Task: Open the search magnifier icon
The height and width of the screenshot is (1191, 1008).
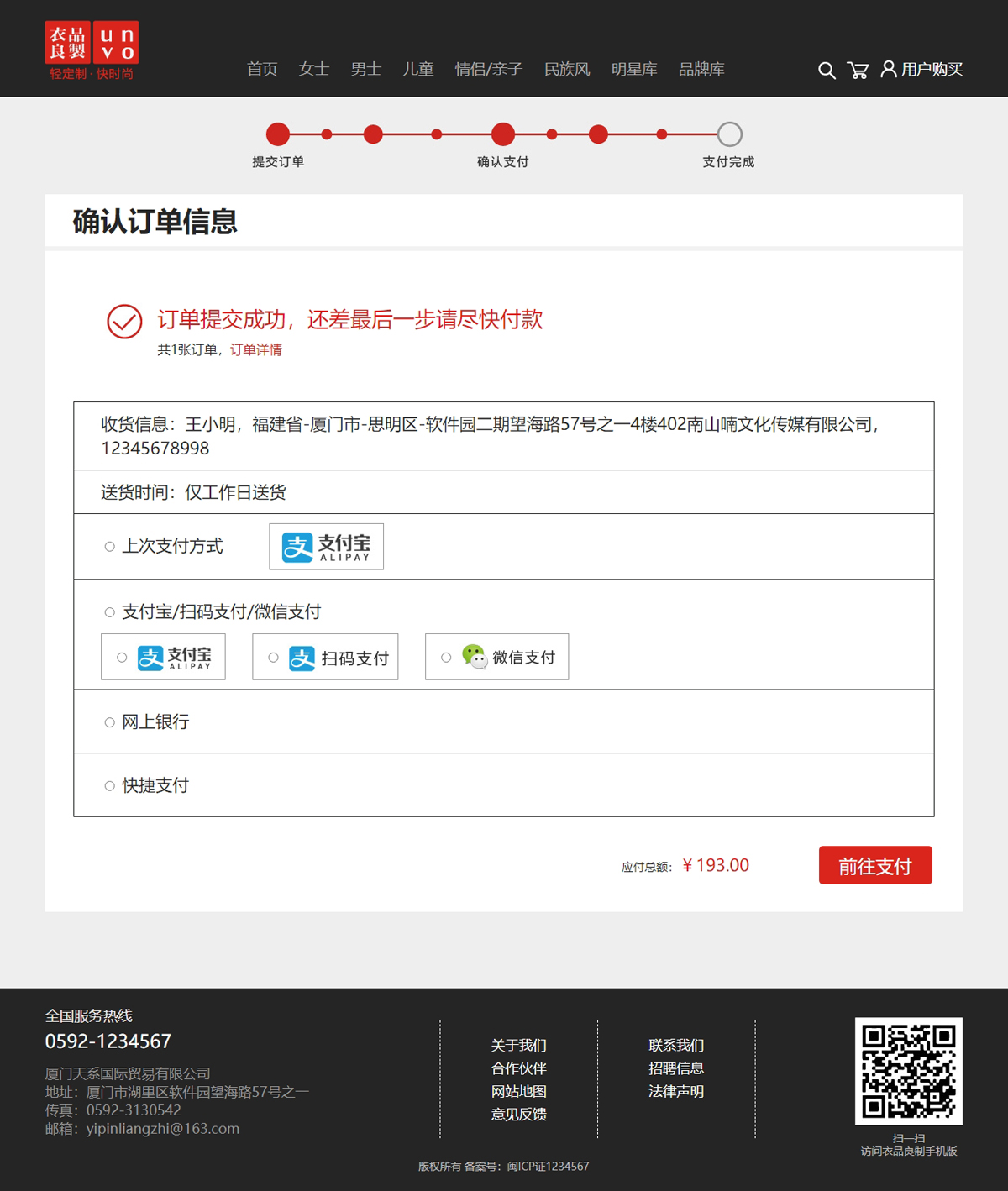Action: tap(827, 71)
